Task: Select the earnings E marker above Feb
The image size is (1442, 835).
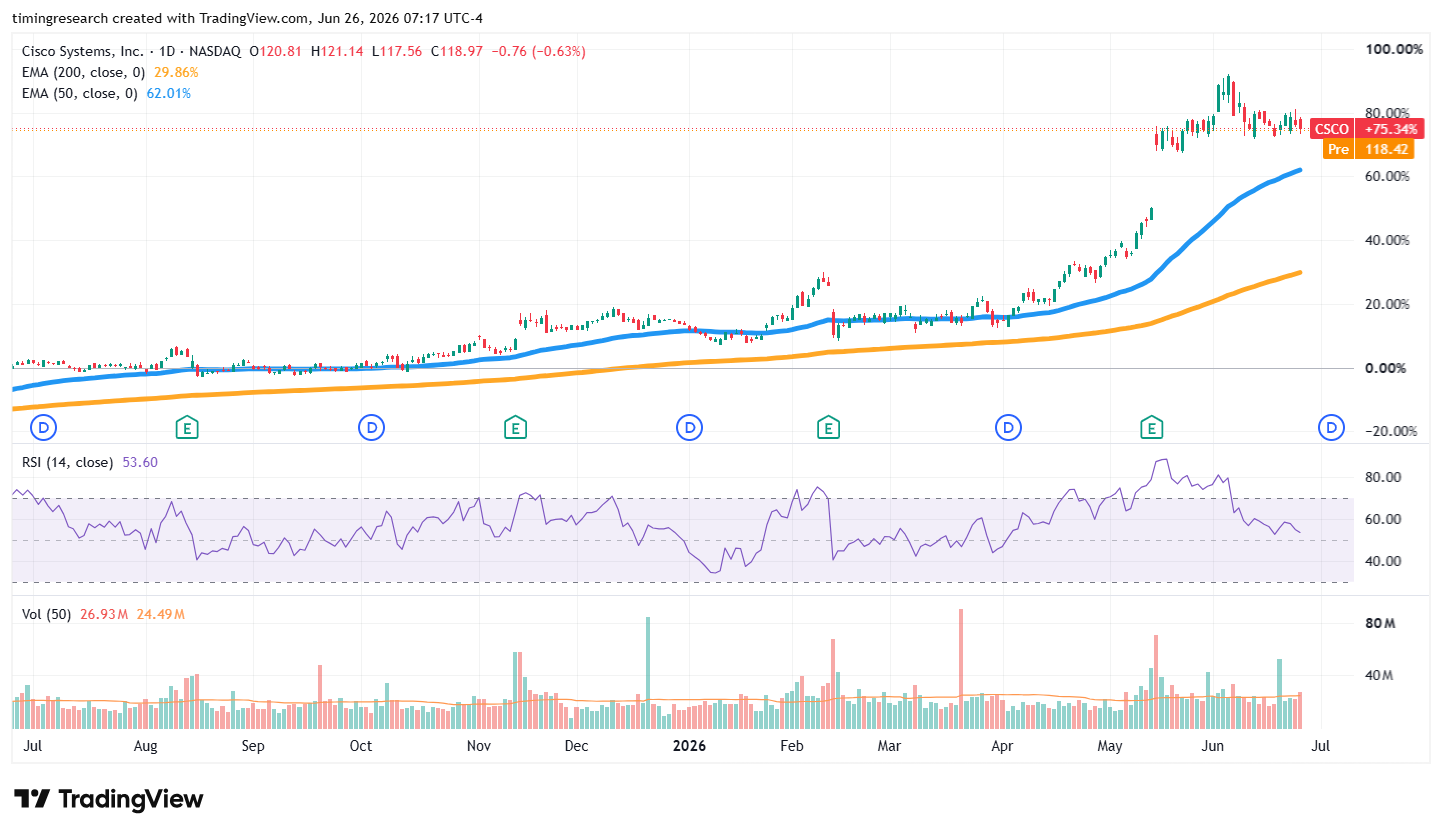Action: [827, 428]
